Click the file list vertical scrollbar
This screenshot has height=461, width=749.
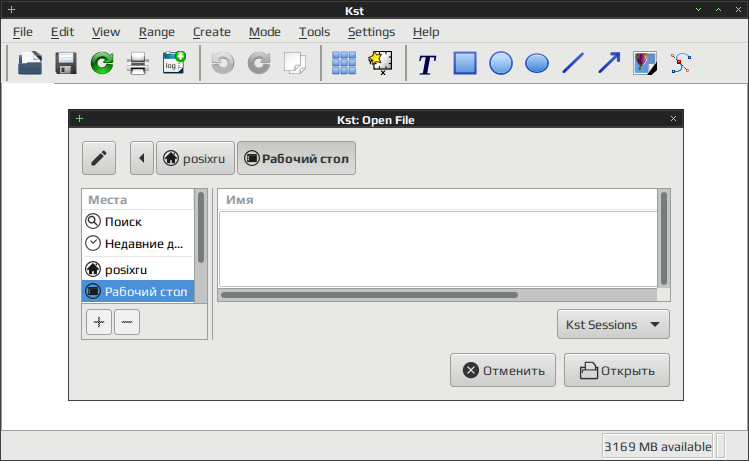(663, 238)
